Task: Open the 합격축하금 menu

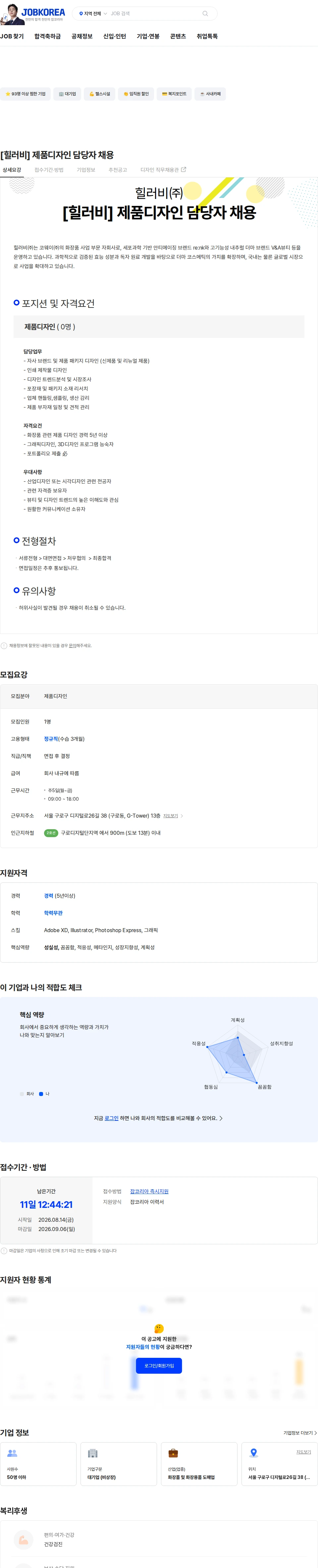Action: pos(47,36)
